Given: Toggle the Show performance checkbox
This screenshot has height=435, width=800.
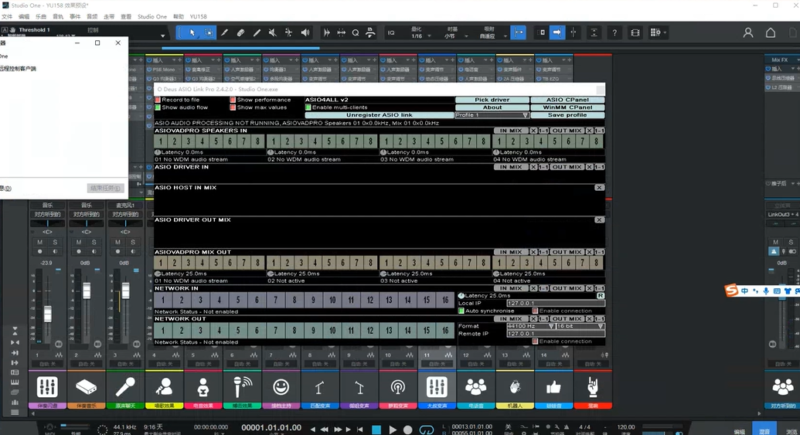Looking at the screenshot, I should [233, 100].
